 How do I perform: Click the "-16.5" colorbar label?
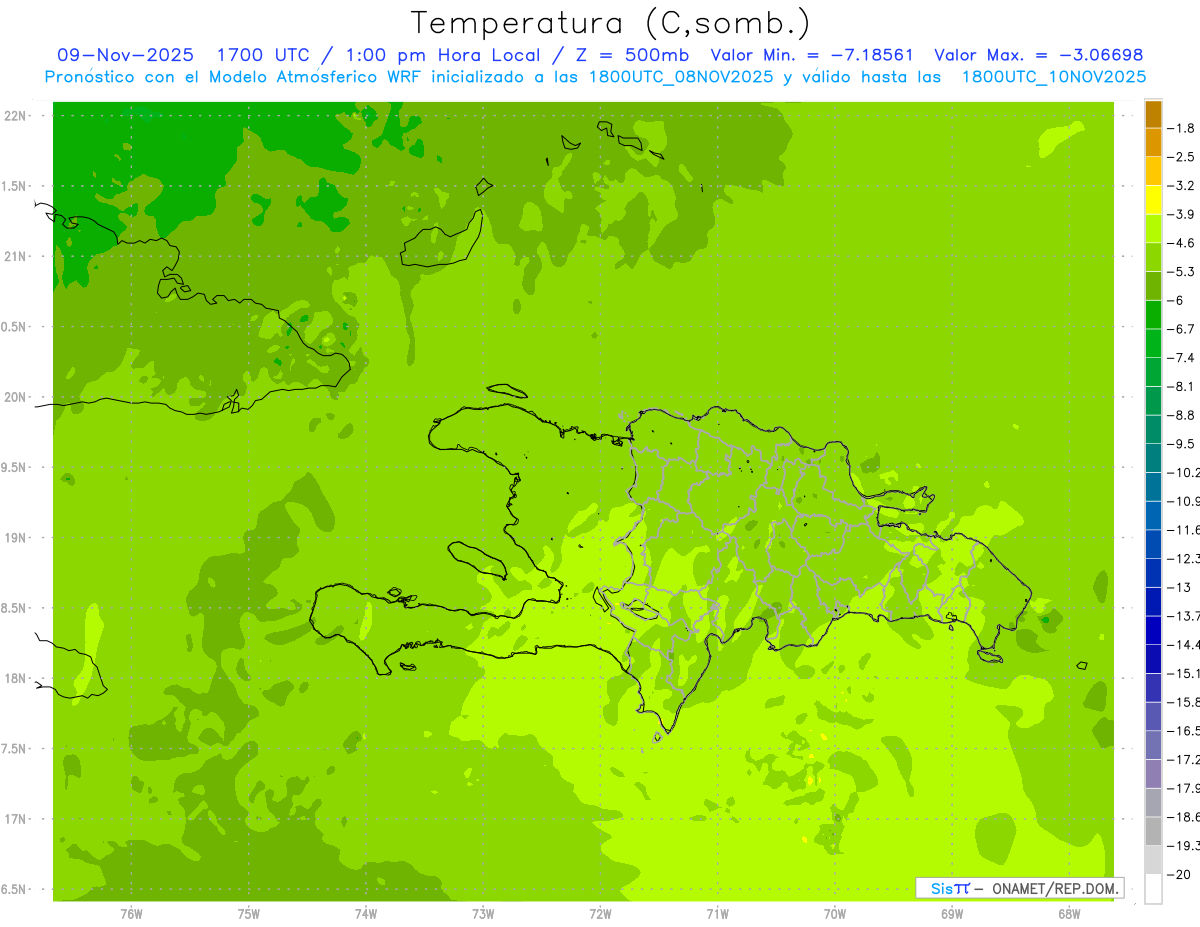coord(1183,731)
